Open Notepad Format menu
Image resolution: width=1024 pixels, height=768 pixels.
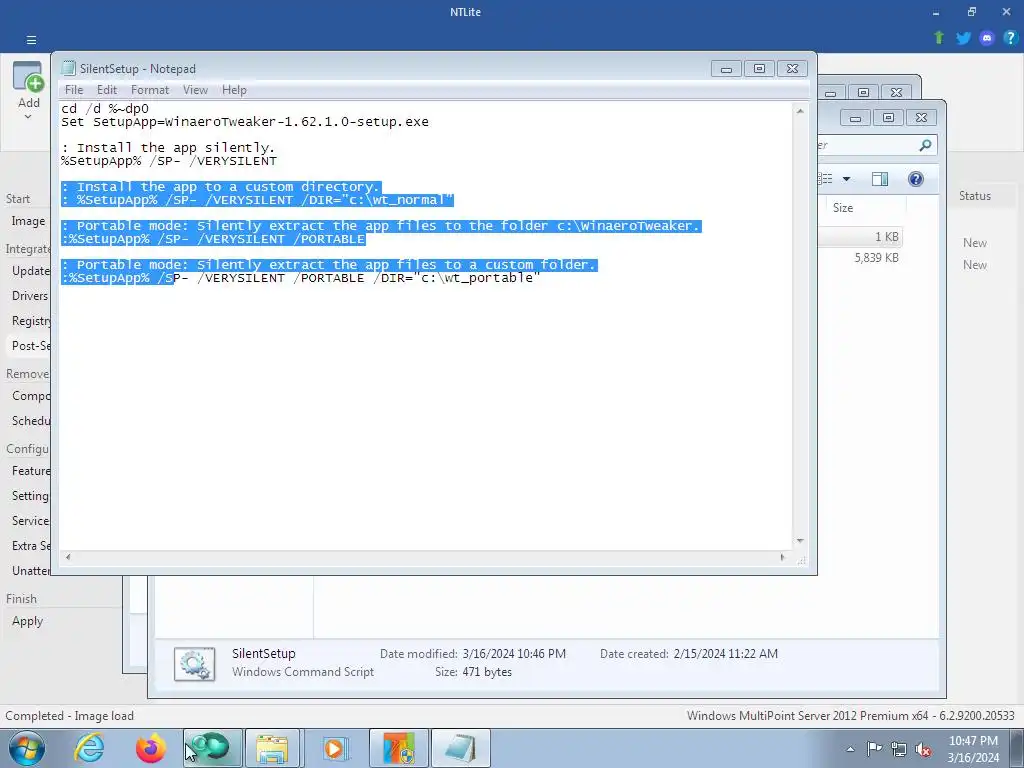click(150, 90)
